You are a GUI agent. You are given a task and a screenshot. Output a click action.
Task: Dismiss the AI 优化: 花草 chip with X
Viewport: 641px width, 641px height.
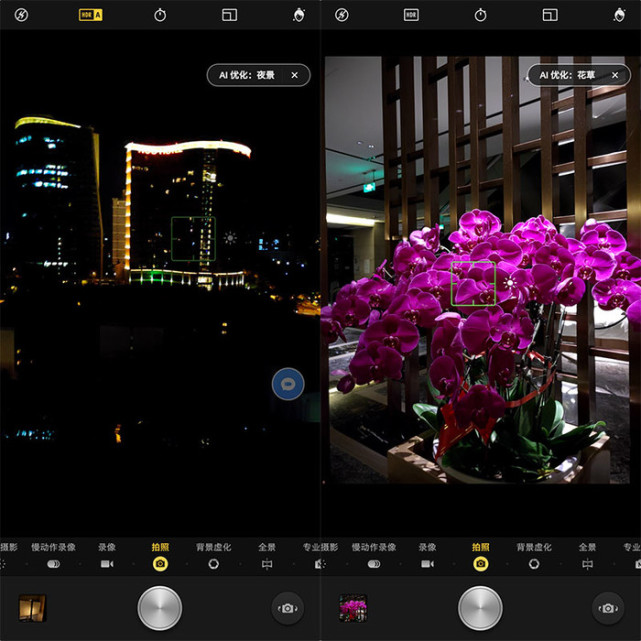(615, 75)
